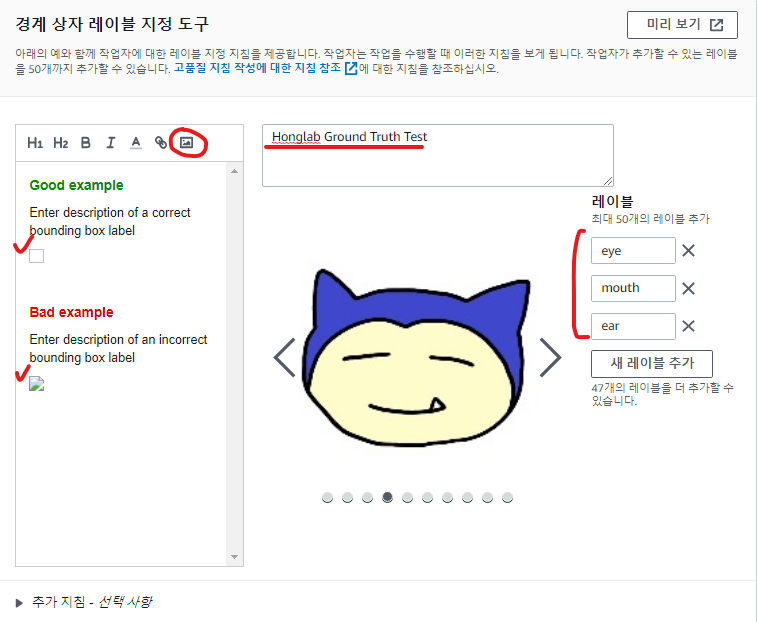The image size is (757, 622).
Task: Insert an image using the picture icon
Action: pos(186,142)
